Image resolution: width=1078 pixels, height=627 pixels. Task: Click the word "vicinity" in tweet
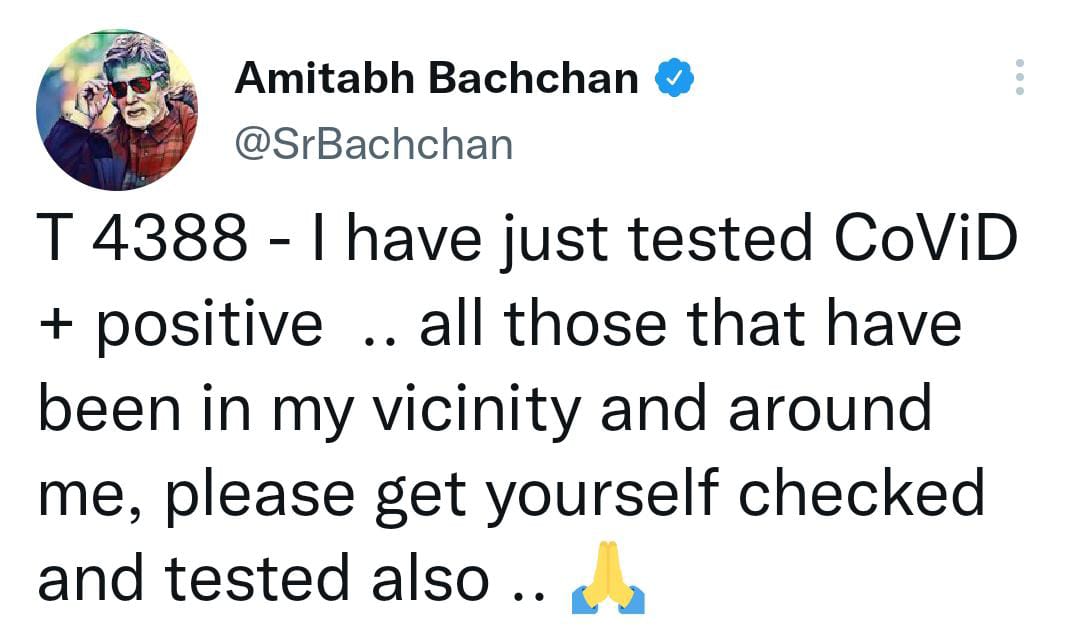click(x=471, y=410)
